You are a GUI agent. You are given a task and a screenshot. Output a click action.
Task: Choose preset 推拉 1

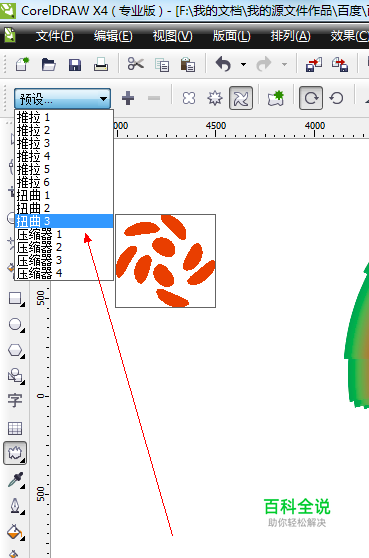tap(64, 117)
